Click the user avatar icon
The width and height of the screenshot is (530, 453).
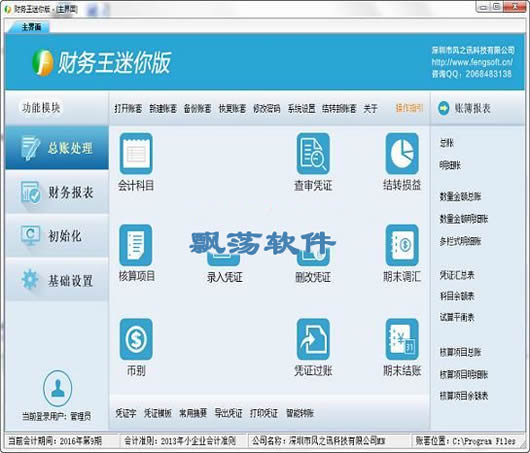pos(57,388)
